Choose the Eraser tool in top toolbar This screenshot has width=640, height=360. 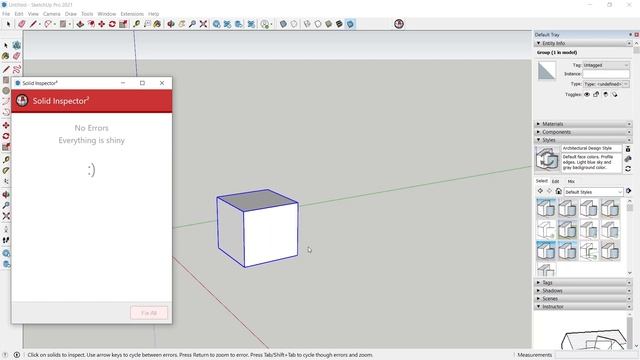click(22, 24)
